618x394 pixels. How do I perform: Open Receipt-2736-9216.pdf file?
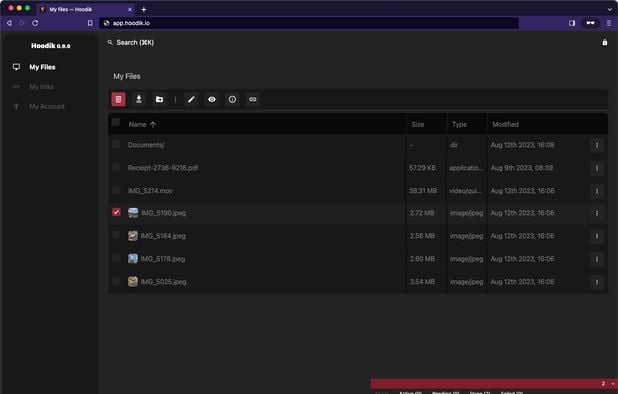163,168
